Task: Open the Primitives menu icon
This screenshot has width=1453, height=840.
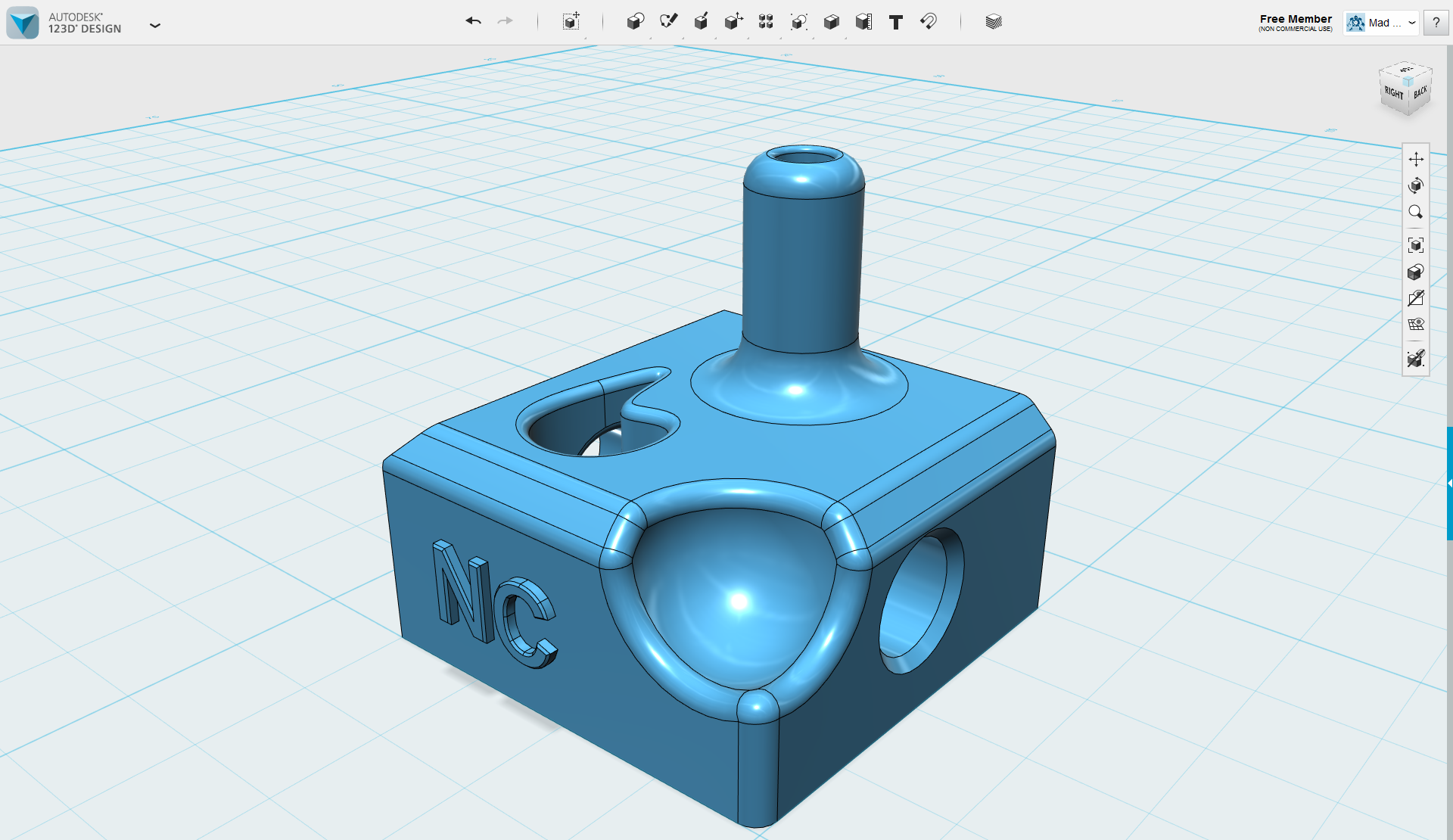Action: coord(635,21)
